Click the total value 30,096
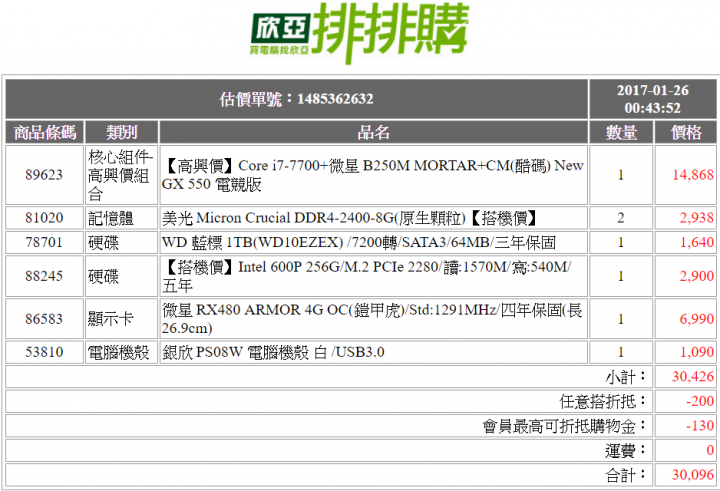Viewport: 720px width, 491px height. coord(693,475)
